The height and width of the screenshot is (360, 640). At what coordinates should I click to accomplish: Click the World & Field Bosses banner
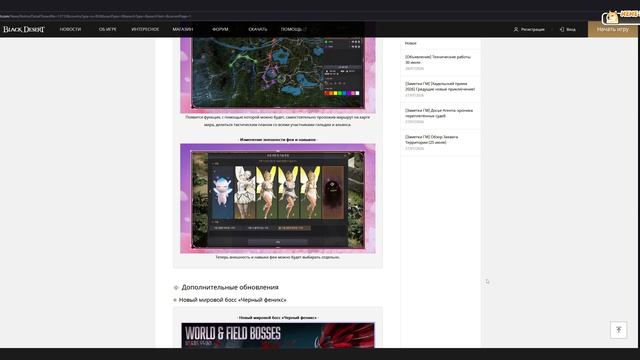click(278, 336)
